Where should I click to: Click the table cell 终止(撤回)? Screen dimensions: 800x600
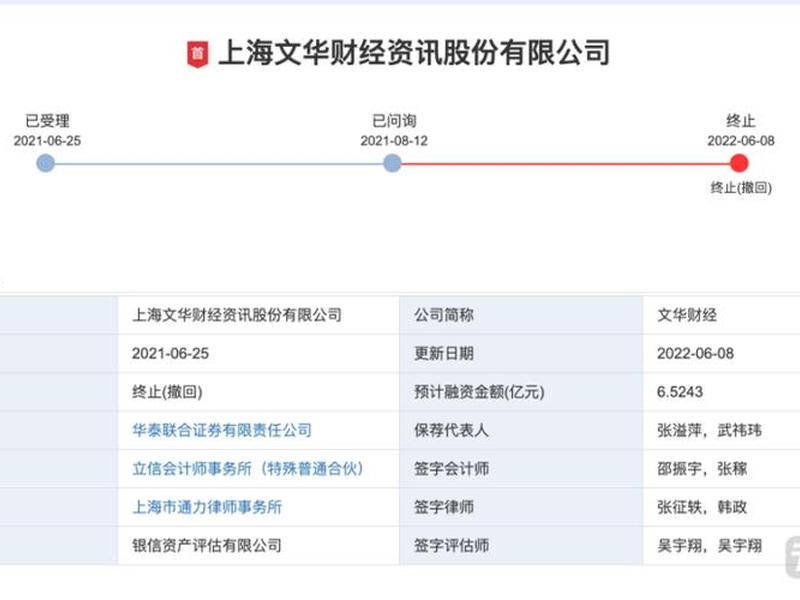point(259,392)
